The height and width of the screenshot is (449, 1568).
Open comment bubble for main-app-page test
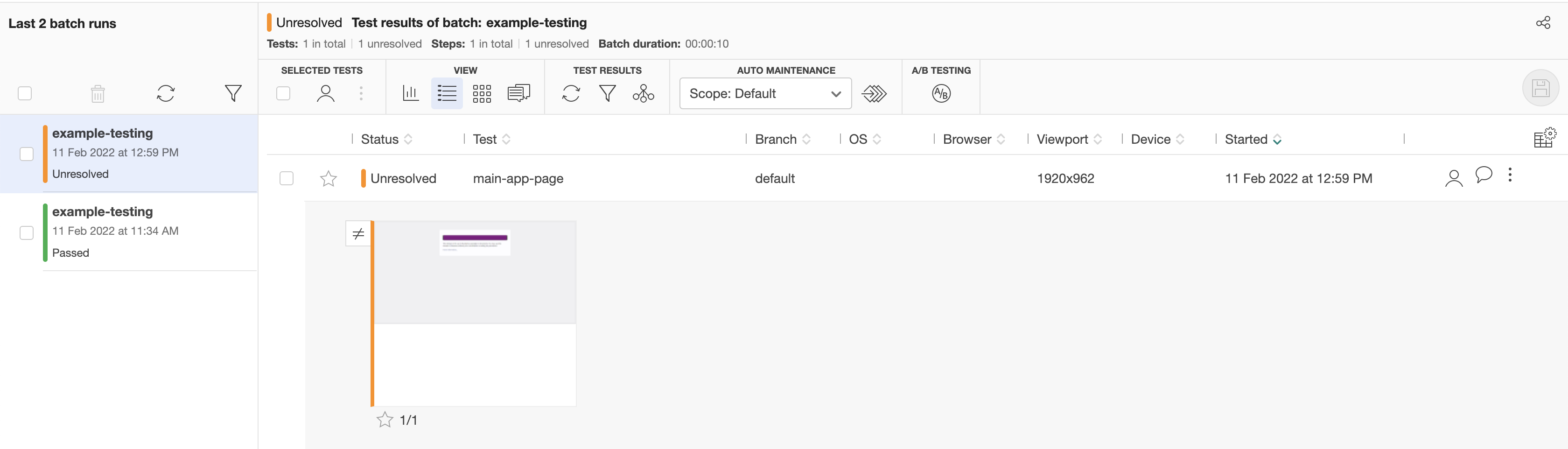point(1484,175)
